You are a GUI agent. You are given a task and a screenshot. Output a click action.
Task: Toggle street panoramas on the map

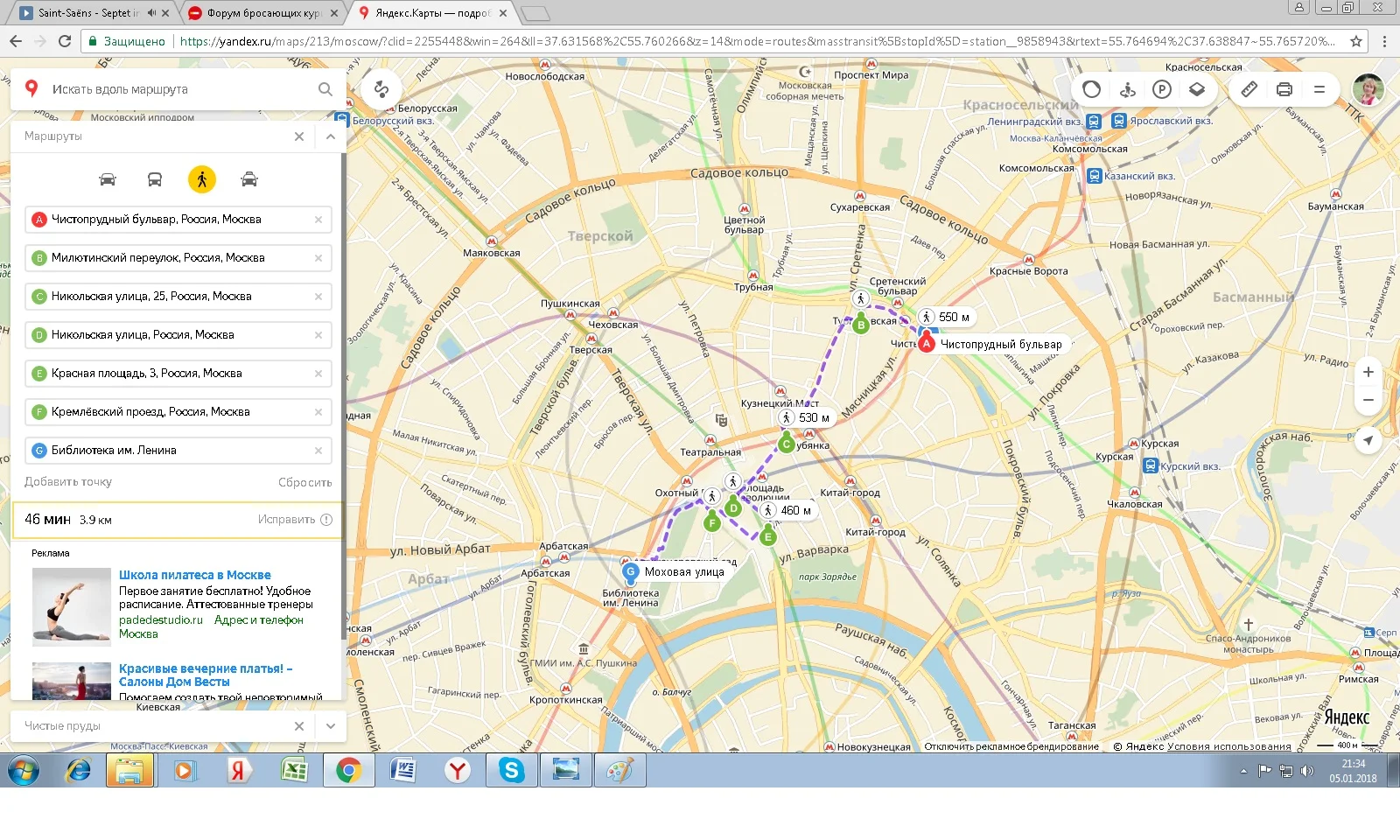[1127, 89]
